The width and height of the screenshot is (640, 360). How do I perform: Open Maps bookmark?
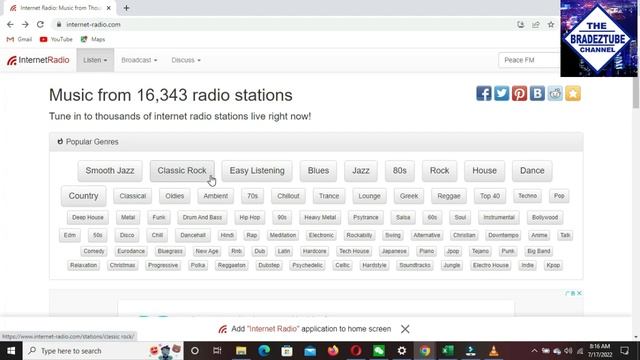(93, 39)
